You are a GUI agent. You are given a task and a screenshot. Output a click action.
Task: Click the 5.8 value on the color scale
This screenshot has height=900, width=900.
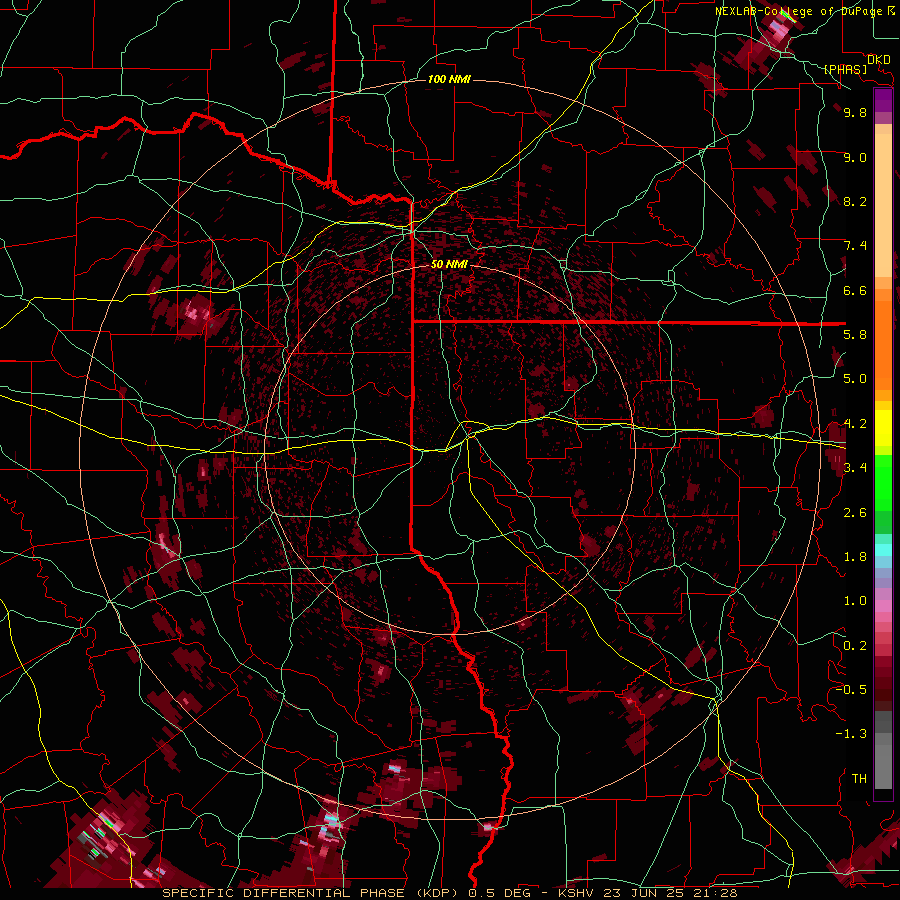pyautogui.click(x=855, y=335)
